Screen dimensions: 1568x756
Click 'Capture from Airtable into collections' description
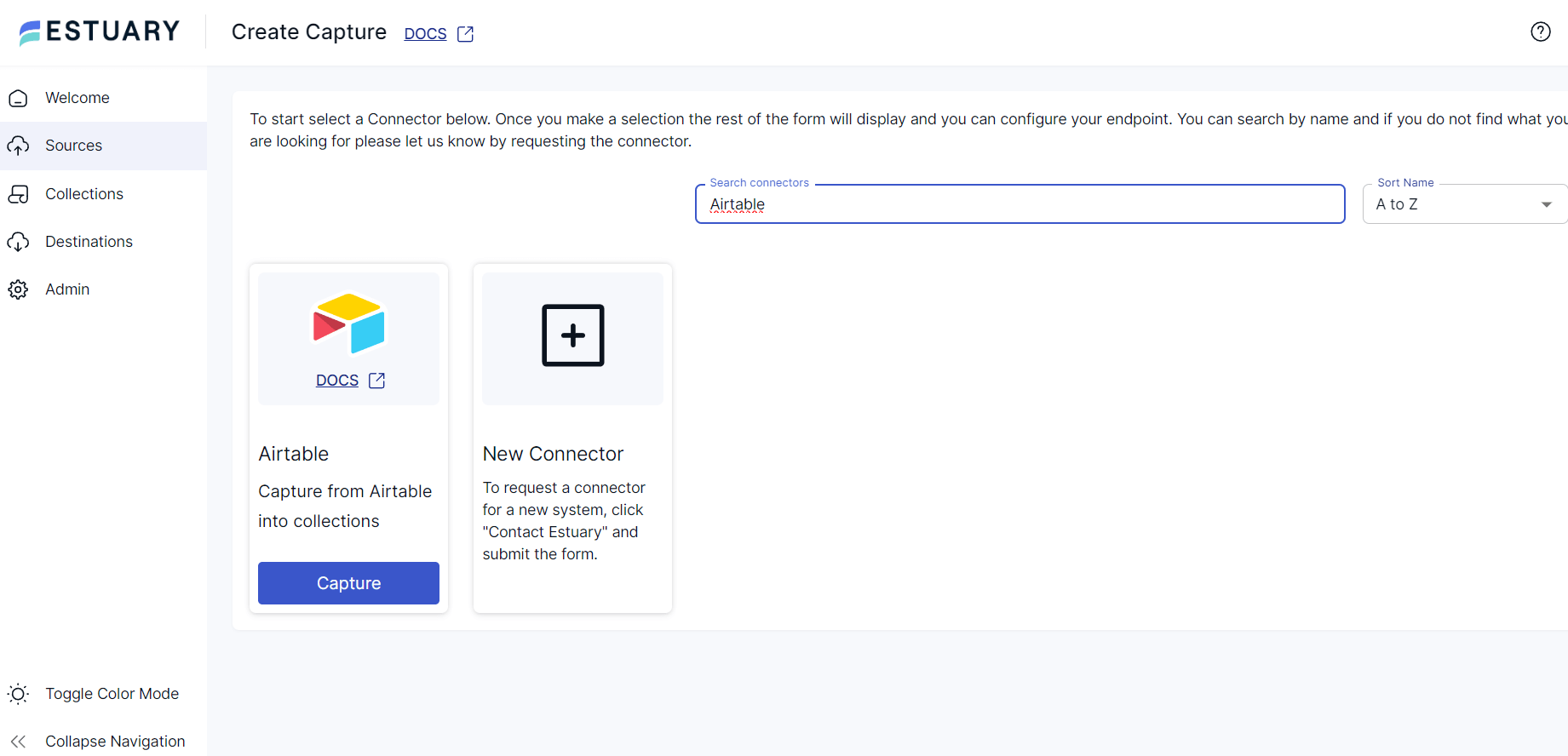tap(345, 507)
